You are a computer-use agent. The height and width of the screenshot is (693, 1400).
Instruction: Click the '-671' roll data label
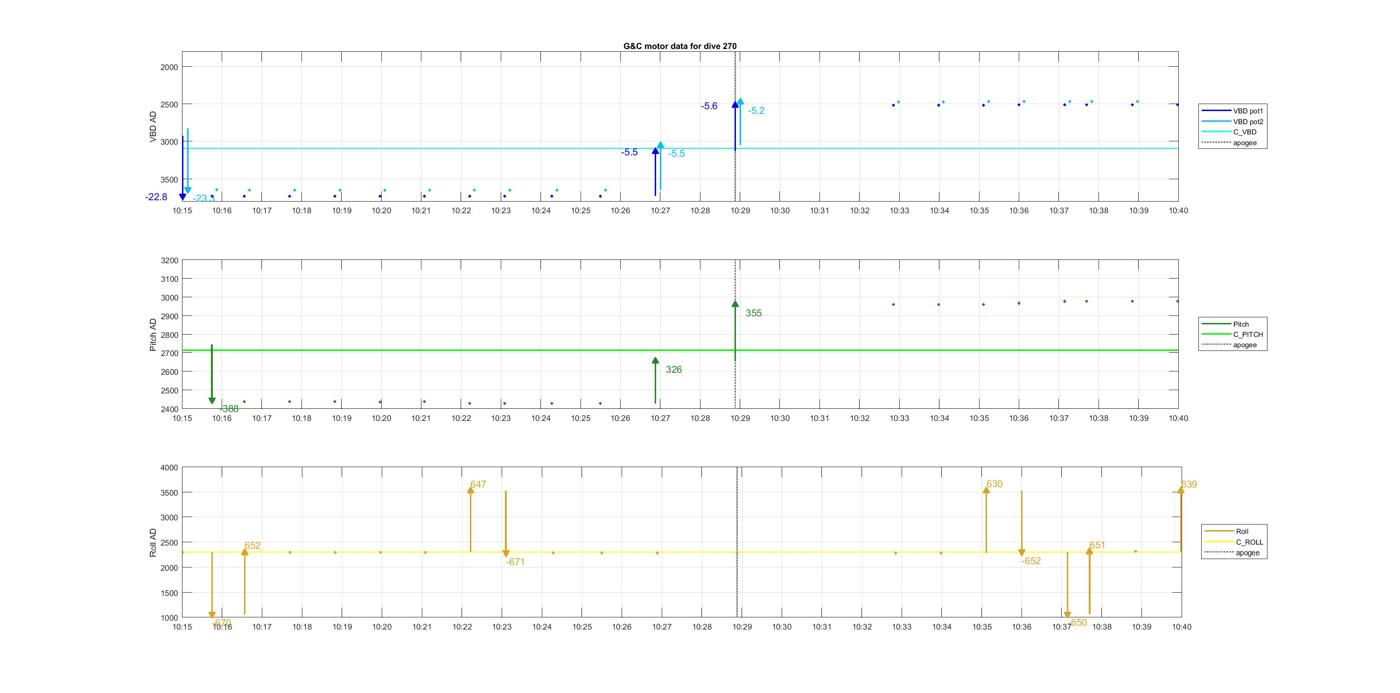click(515, 562)
